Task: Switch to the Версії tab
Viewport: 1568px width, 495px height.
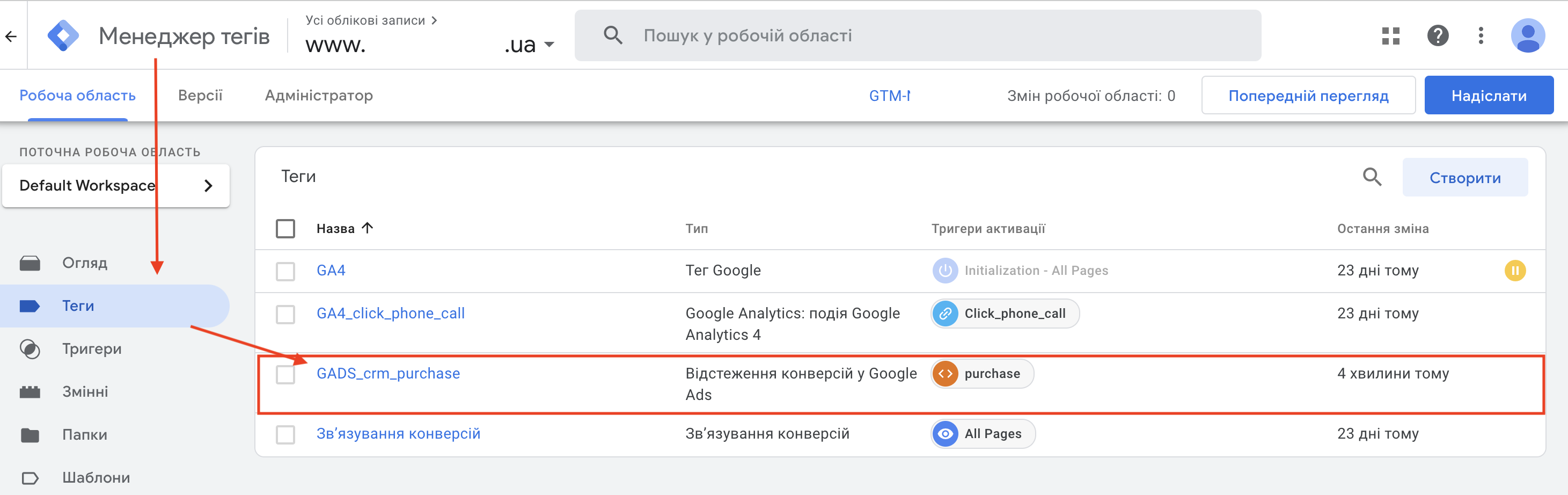Action: (x=200, y=96)
